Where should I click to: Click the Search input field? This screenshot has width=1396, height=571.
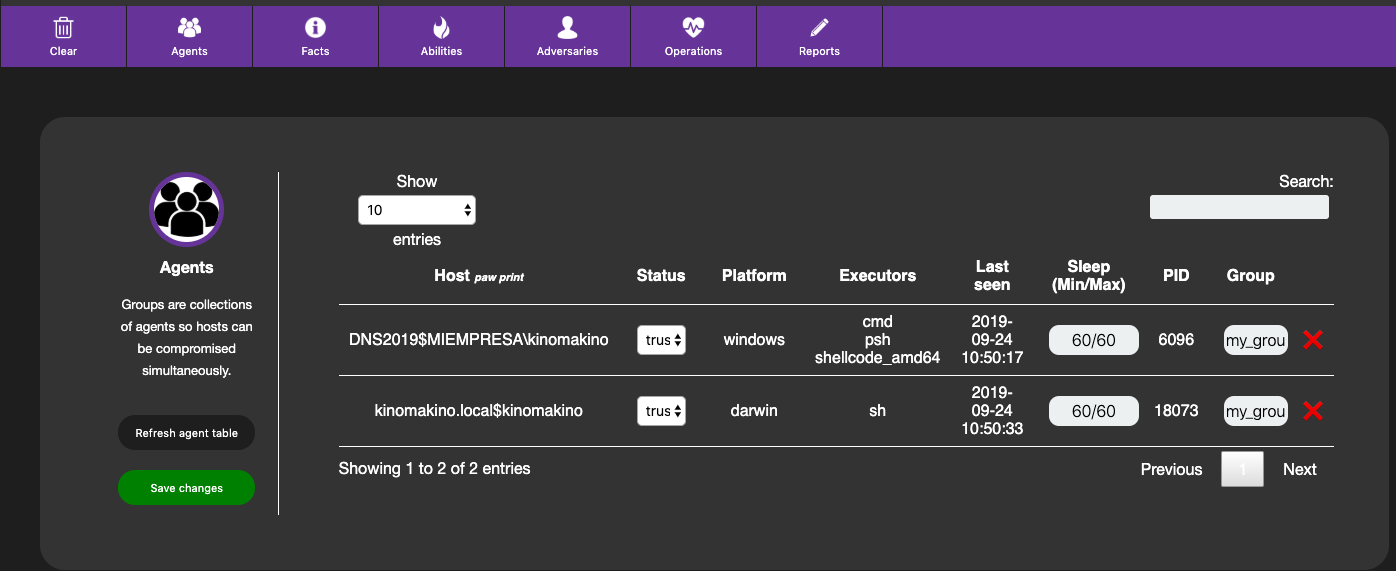(x=1239, y=207)
